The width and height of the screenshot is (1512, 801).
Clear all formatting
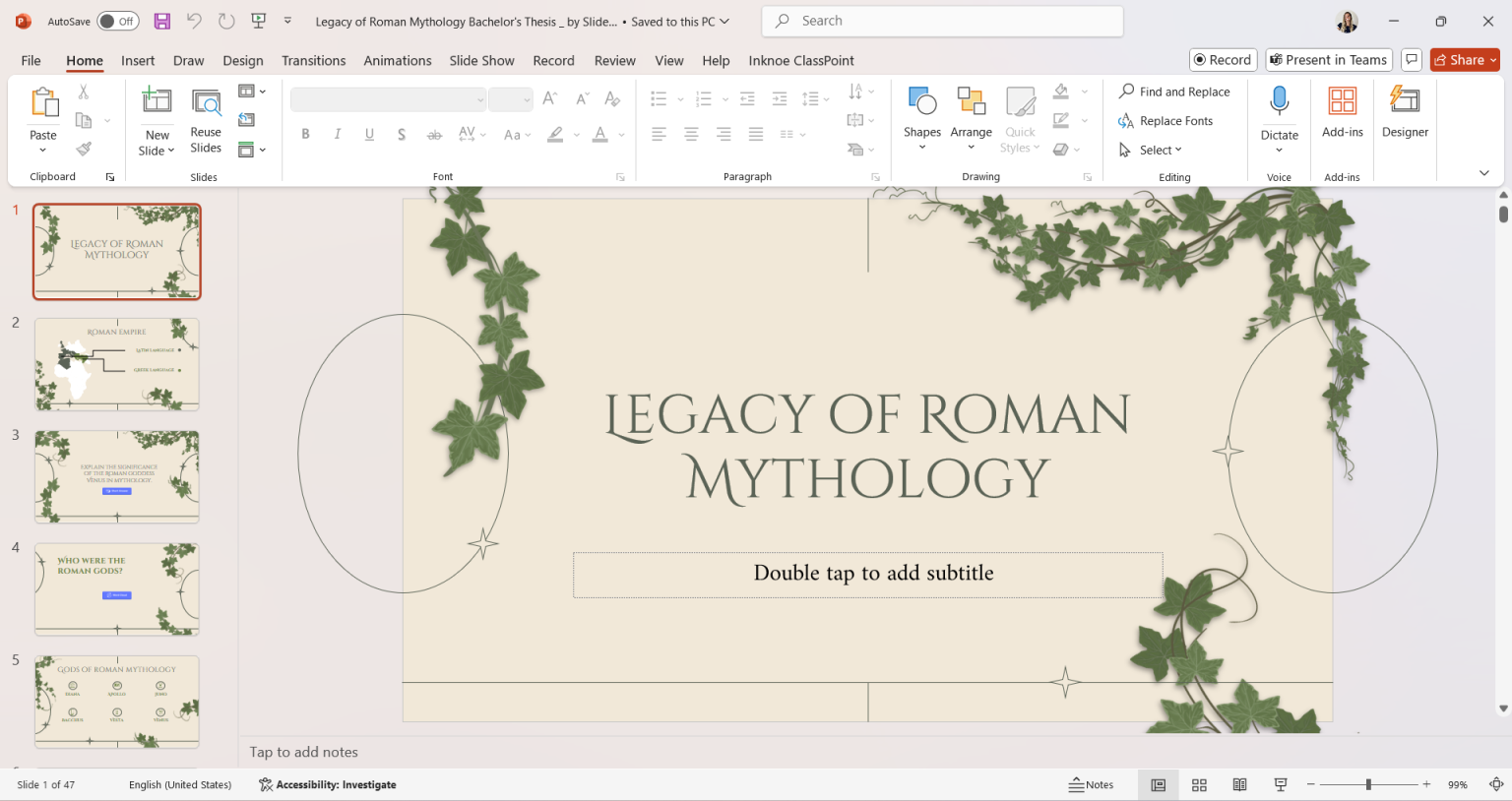[612, 98]
